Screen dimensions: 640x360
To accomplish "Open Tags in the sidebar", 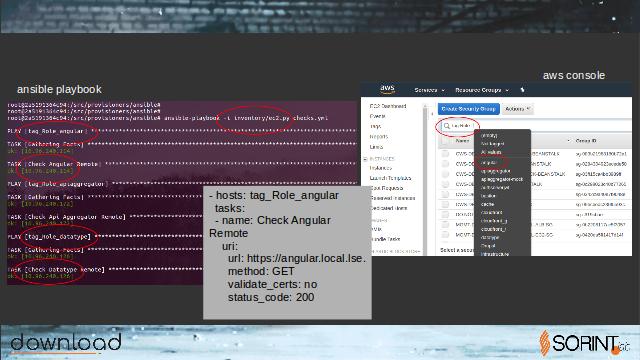I will point(376,127).
